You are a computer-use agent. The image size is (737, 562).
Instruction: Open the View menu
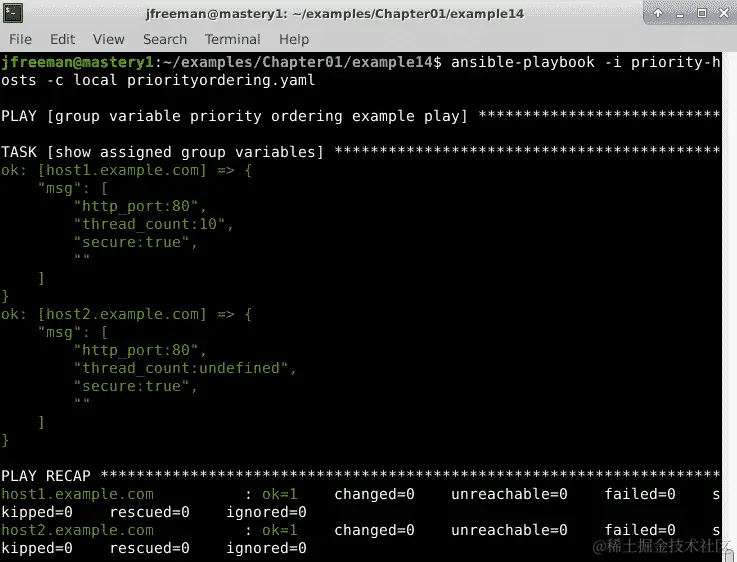(109, 39)
